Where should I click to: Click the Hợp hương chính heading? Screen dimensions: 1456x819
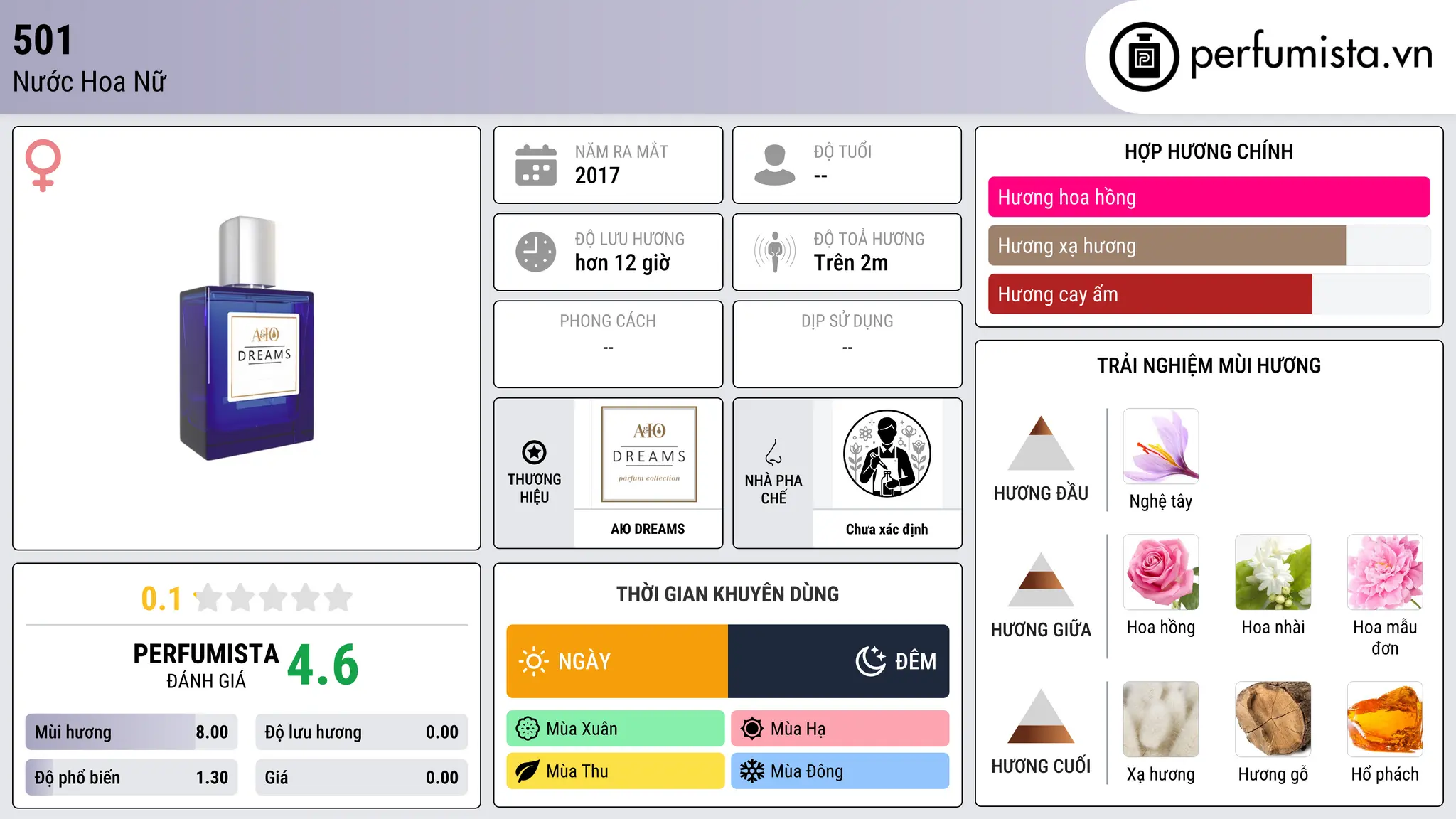(1209, 151)
